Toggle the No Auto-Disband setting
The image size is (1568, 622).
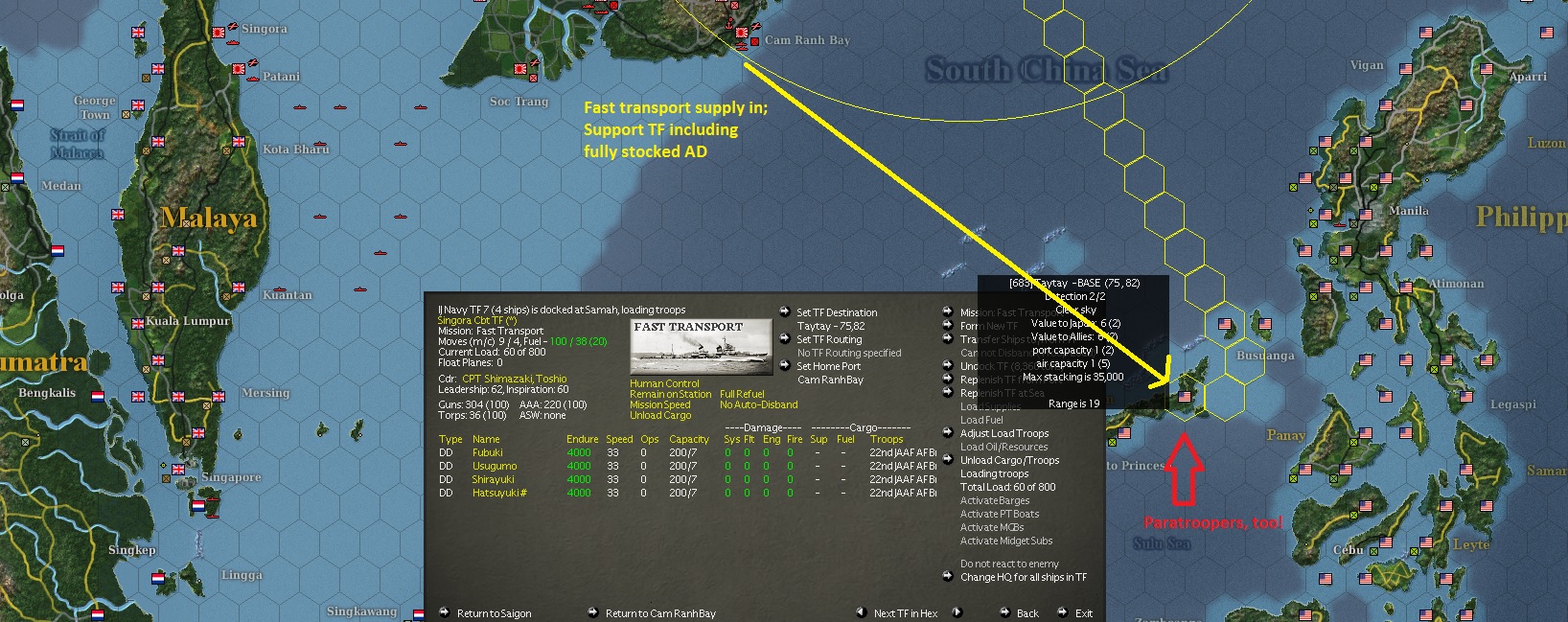(x=758, y=404)
